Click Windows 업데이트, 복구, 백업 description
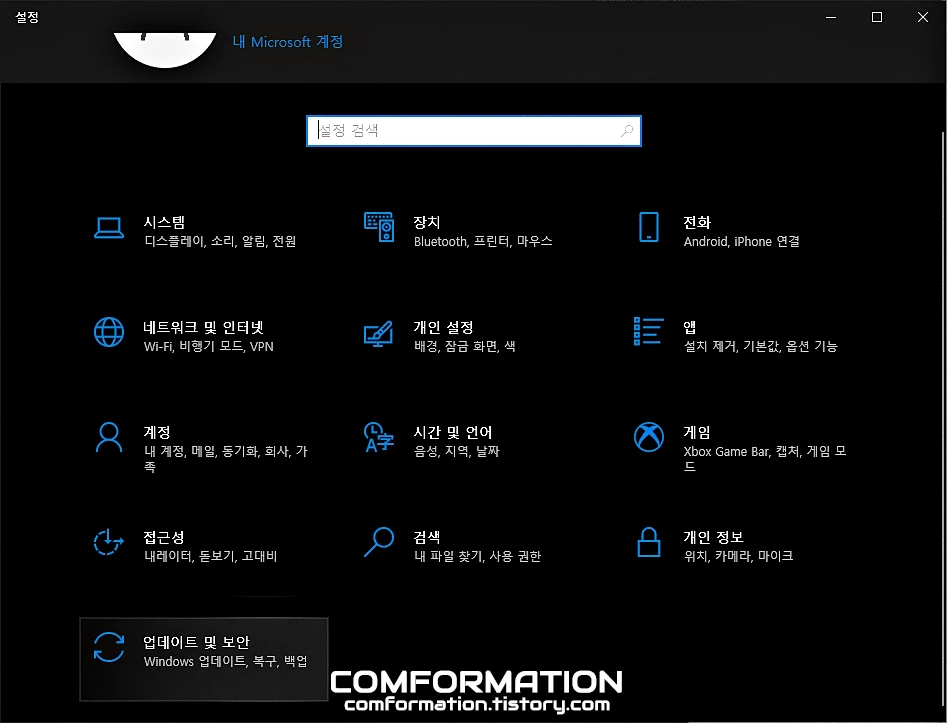The height and width of the screenshot is (723, 947). (x=226, y=661)
